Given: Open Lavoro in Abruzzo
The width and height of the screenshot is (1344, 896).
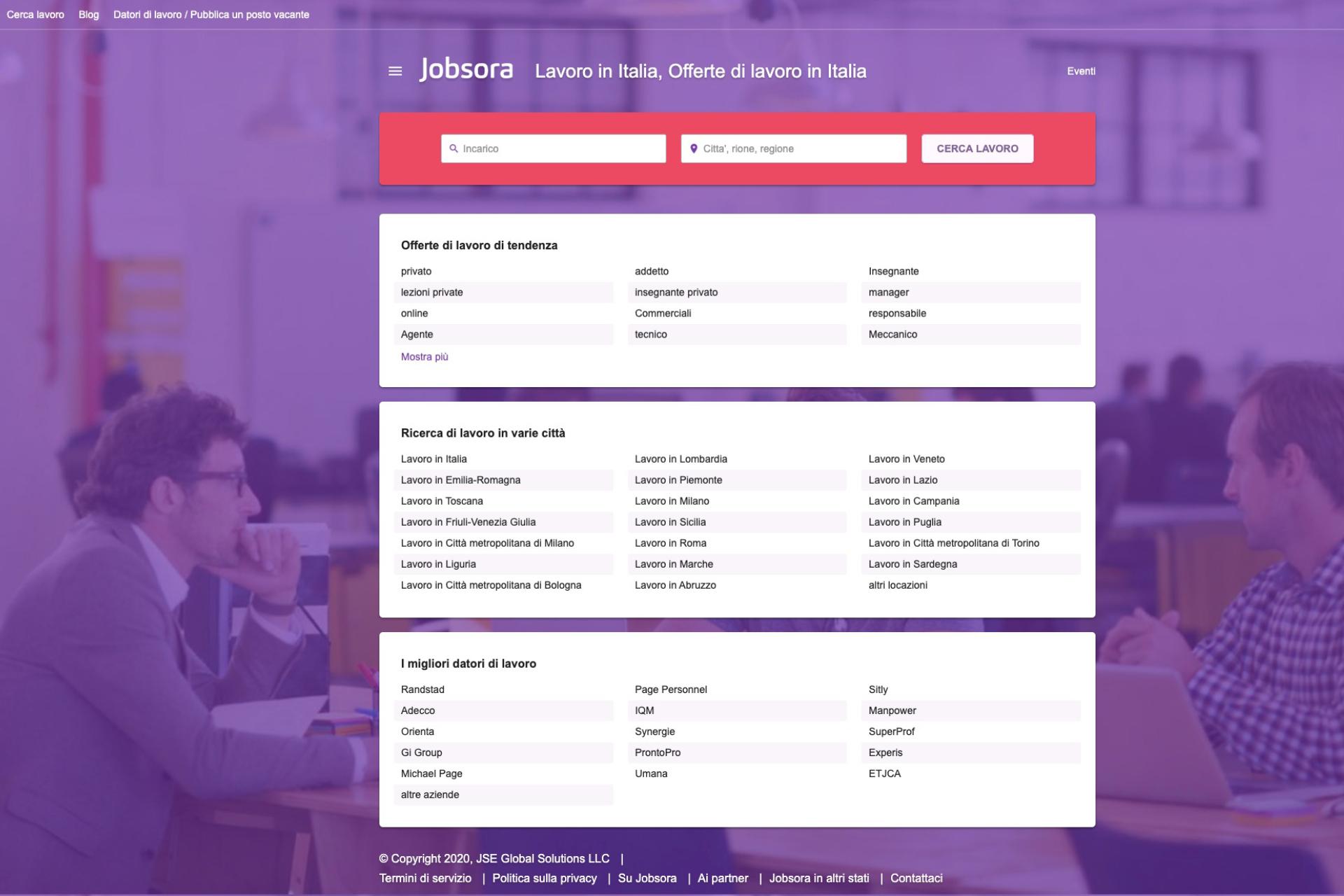Looking at the screenshot, I should click(675, 585).
